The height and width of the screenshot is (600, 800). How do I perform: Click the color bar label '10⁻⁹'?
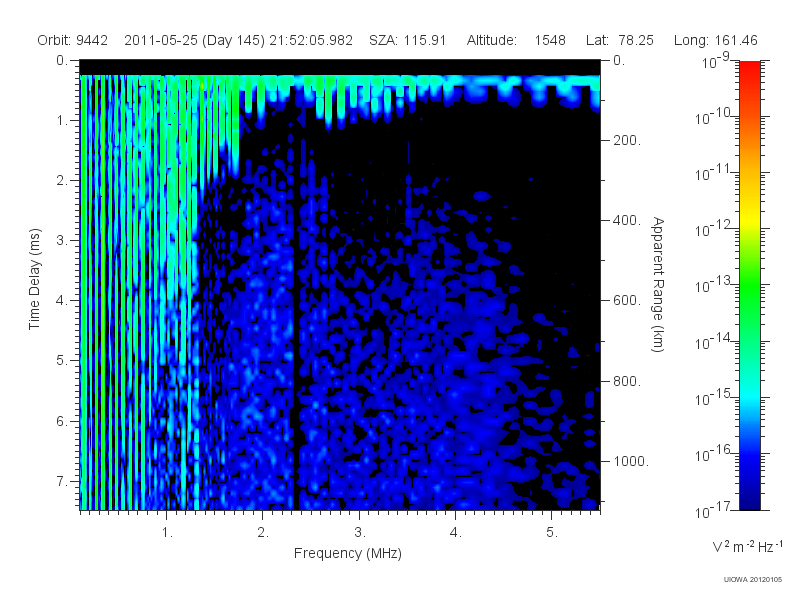pyautogui.click(x=716, y=61)
